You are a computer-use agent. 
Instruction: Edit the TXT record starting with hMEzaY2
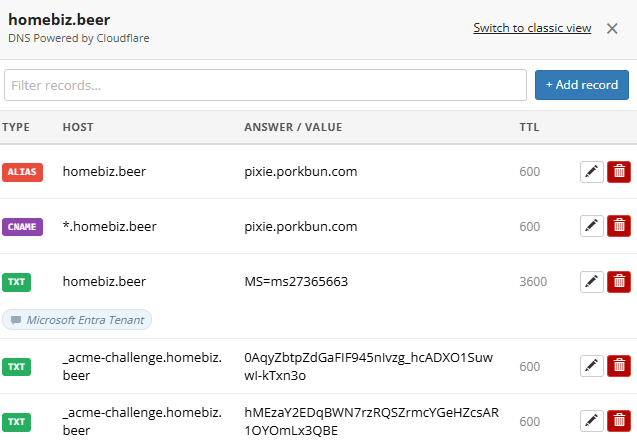(x=592, y=421)
